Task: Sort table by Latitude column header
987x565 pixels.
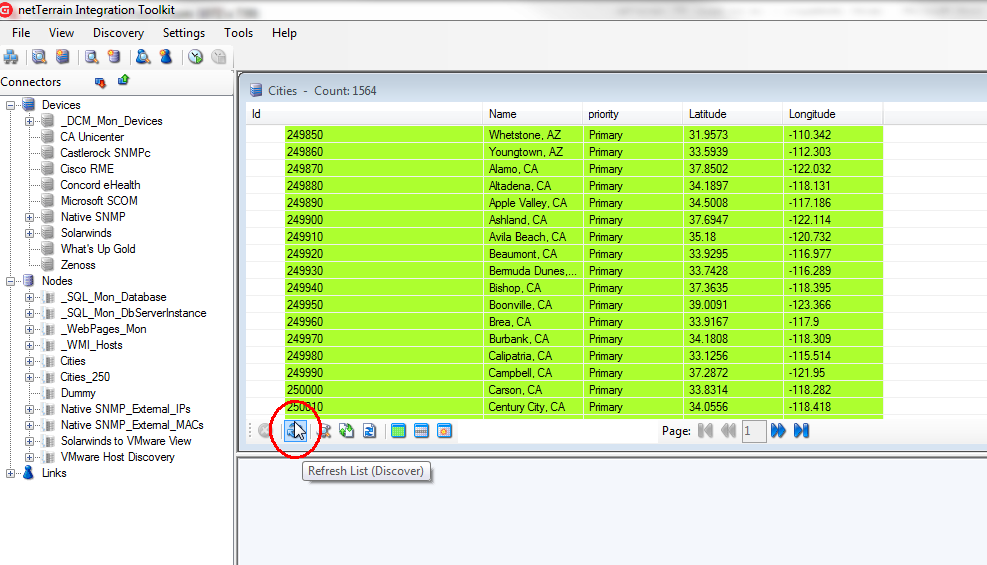Action: (707, 114)
